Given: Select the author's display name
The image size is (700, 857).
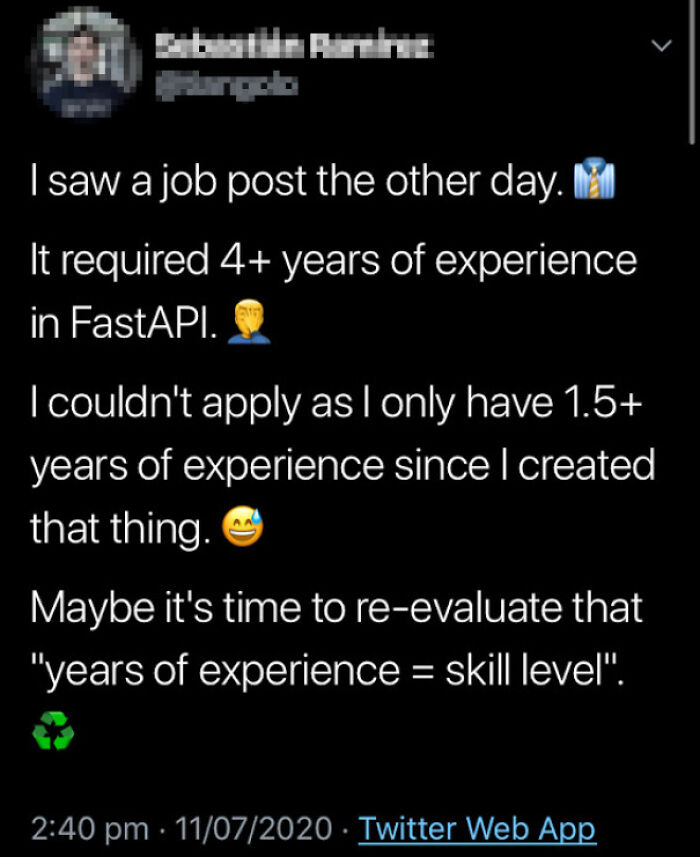Looking at the screenshot, I should coord(295,47).
